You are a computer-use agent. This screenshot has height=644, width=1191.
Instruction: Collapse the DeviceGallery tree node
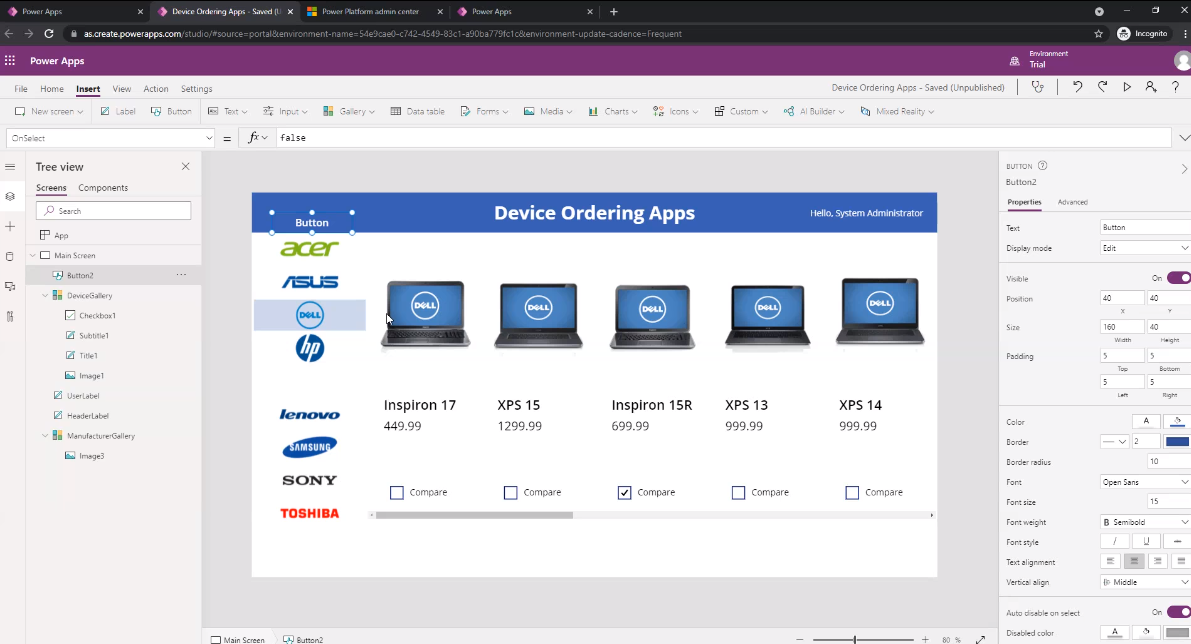point(45,295)
